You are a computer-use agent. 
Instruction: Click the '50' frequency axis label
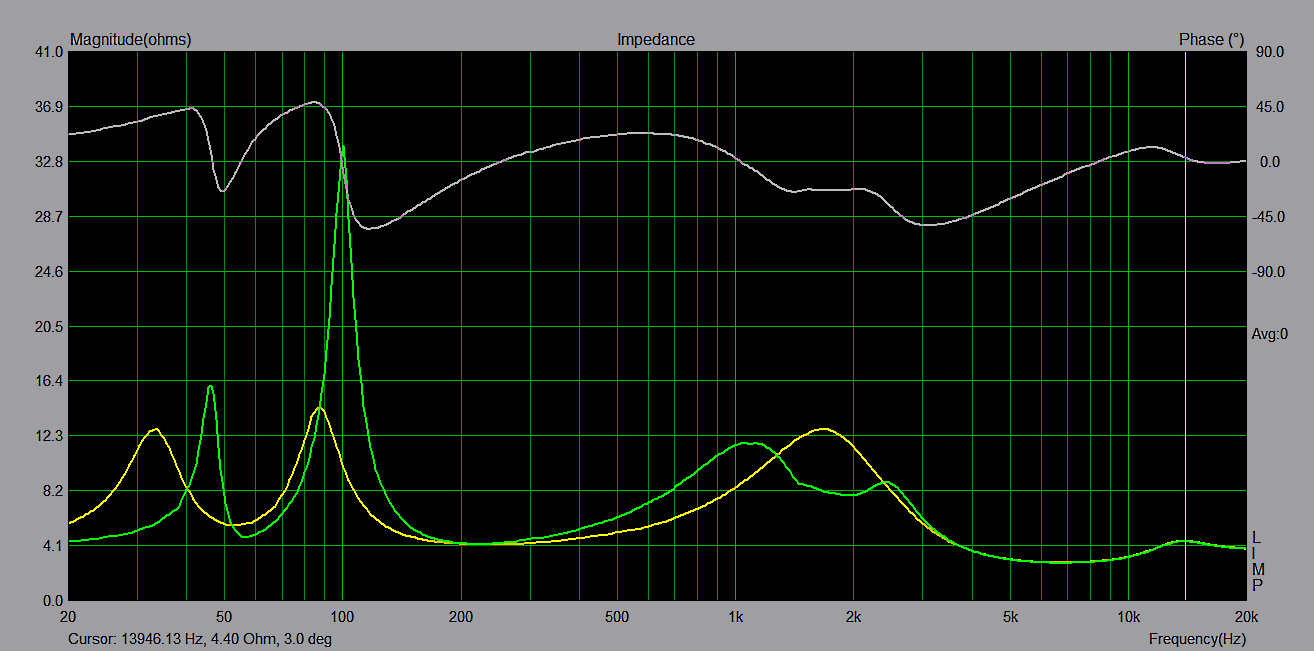tap(224, 616)
